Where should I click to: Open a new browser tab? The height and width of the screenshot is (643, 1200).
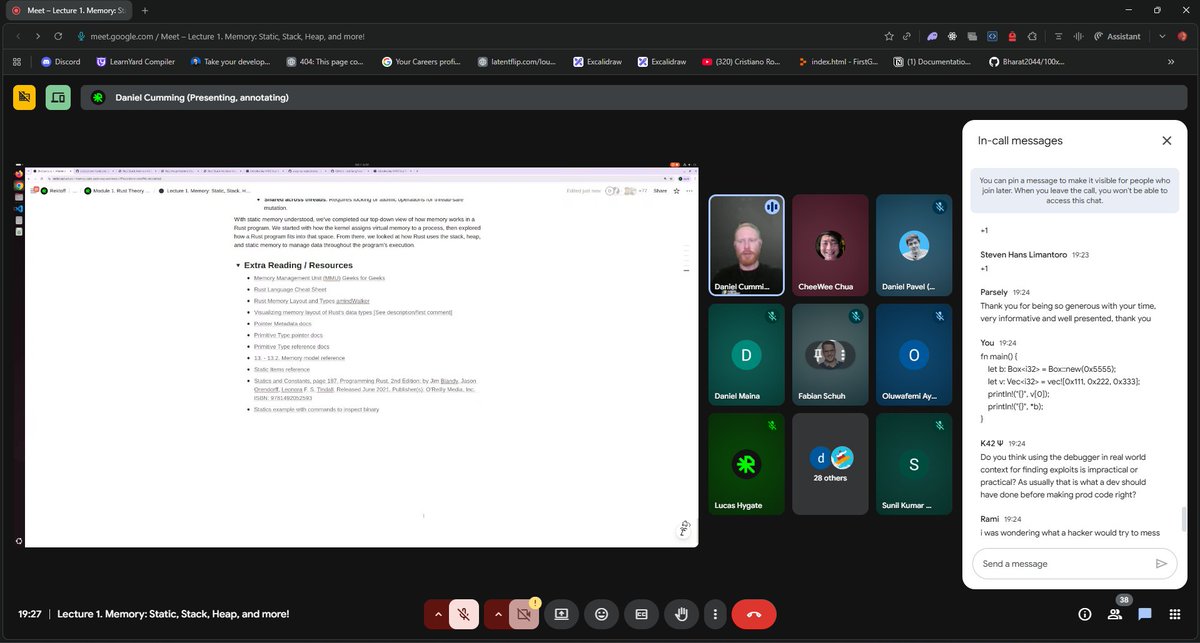145,10
